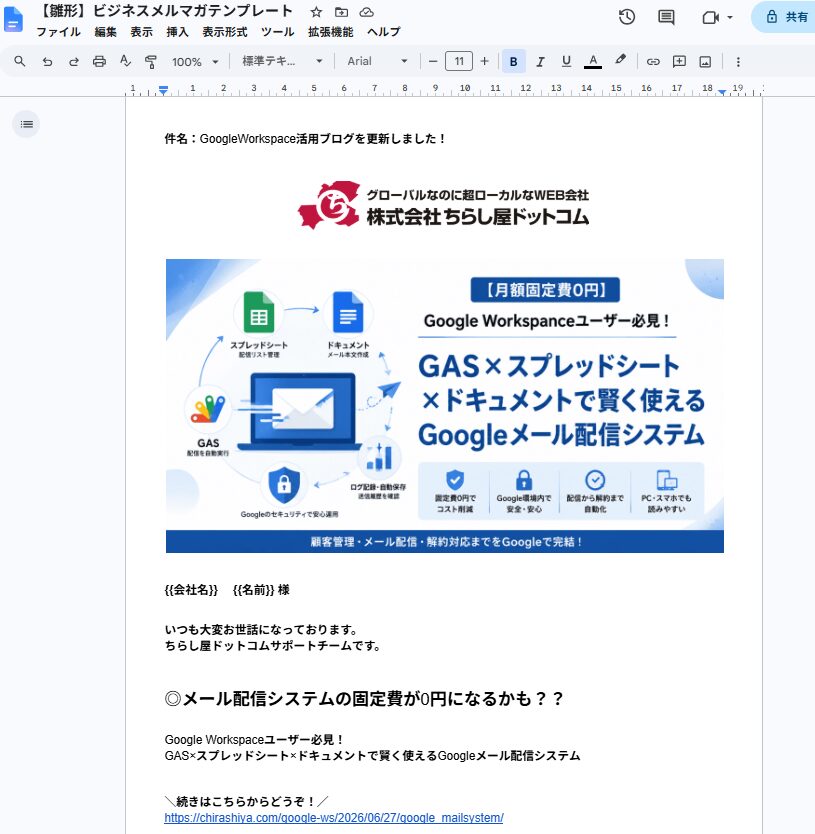815x834 pixels.
Task: Open the ツール menu
Action: (x=277, y=32)
